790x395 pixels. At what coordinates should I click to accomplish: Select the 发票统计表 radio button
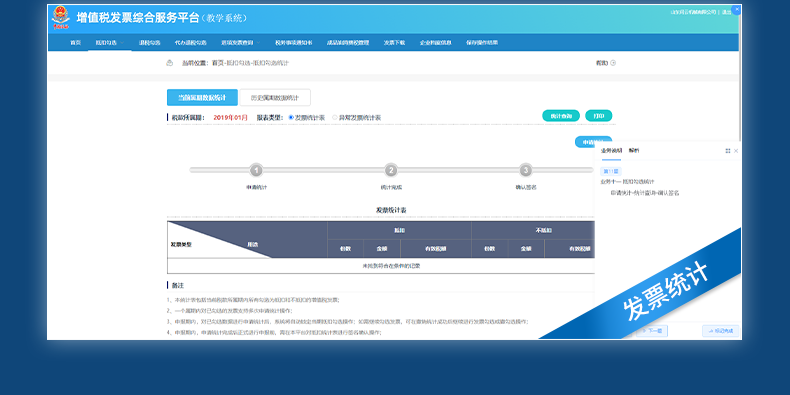click(x=291, y=117)
